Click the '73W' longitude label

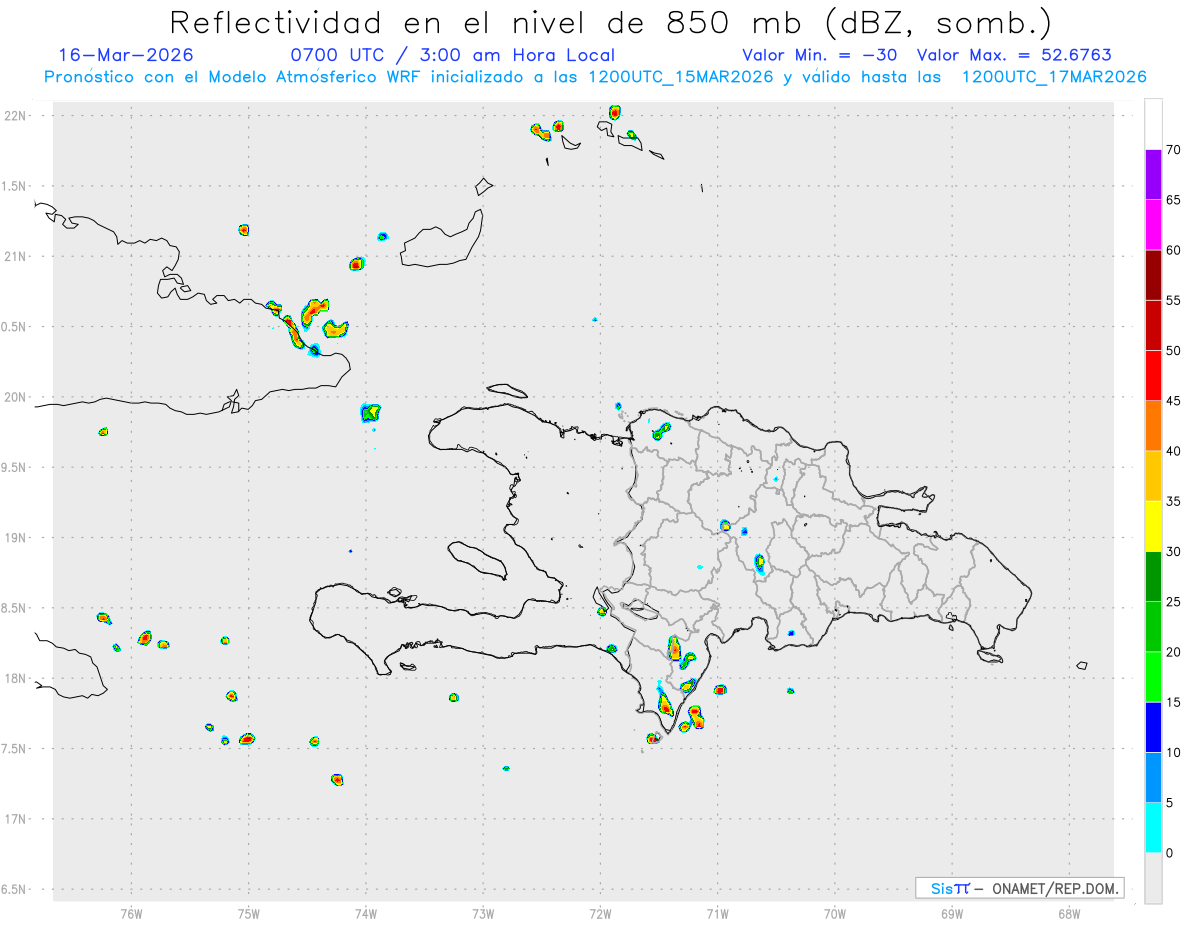click(x=483, y=913)
